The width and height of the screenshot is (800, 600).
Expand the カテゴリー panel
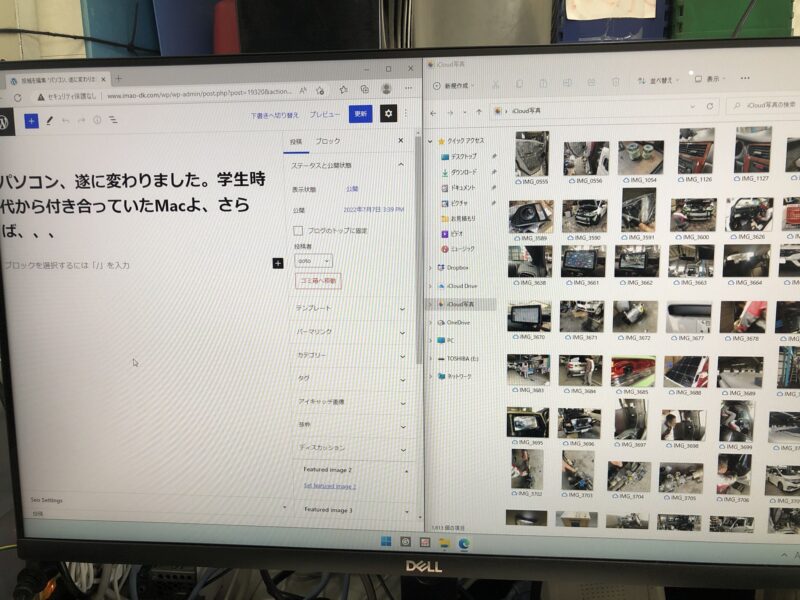point(351,356)
